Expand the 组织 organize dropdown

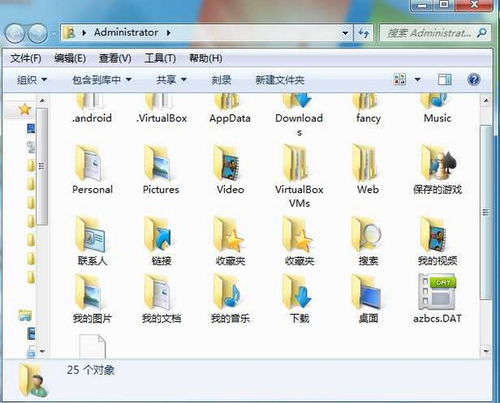[x=32, y=80]
